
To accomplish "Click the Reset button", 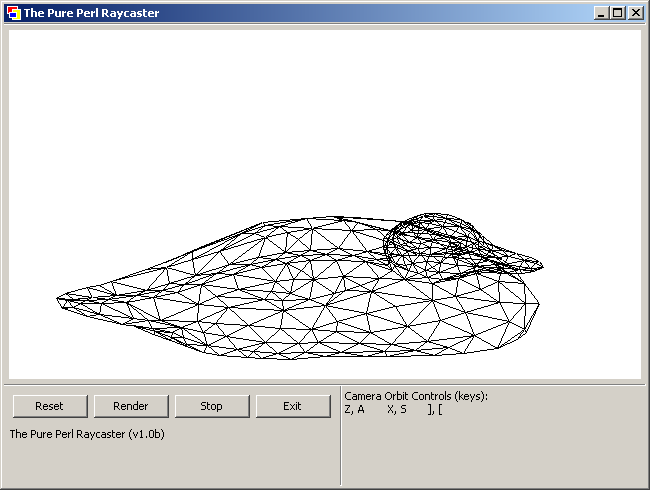I will point(50,406).
